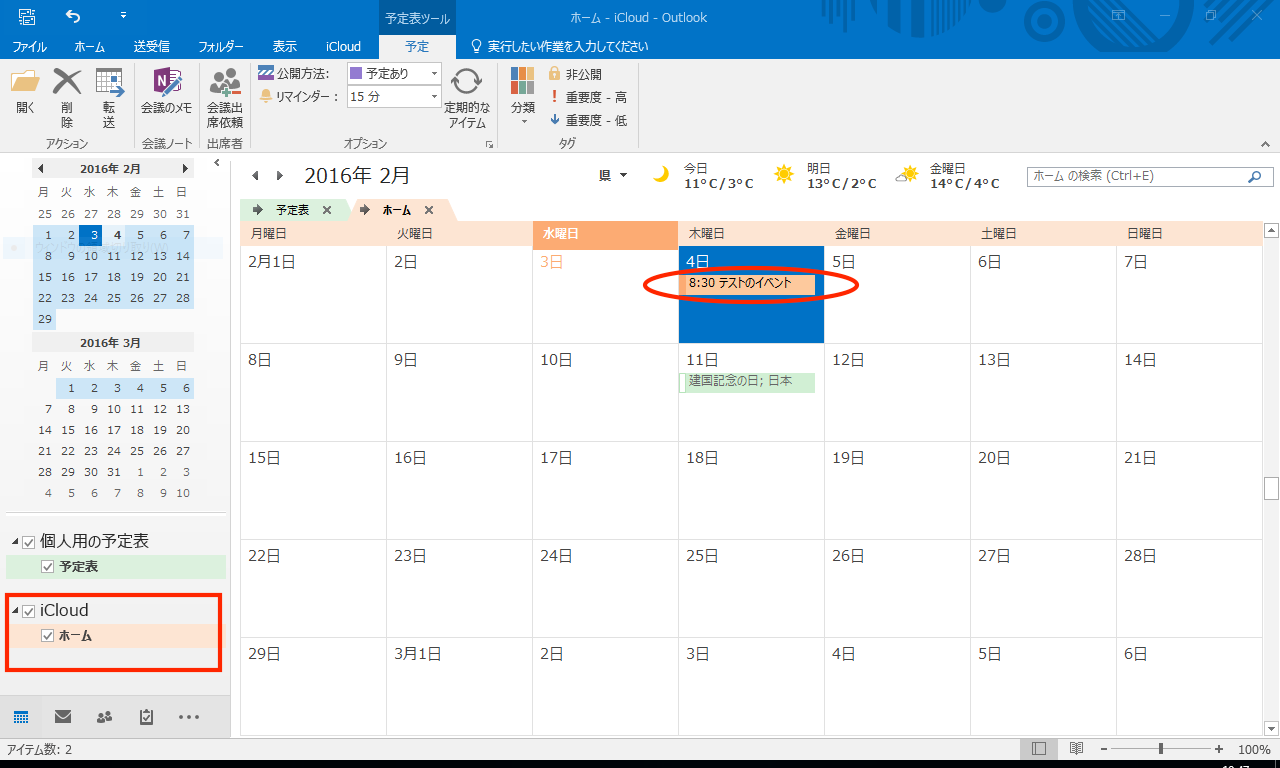1280x768 pixels.
Task: Go to the next month in main calendar
Action: [280, 176]
